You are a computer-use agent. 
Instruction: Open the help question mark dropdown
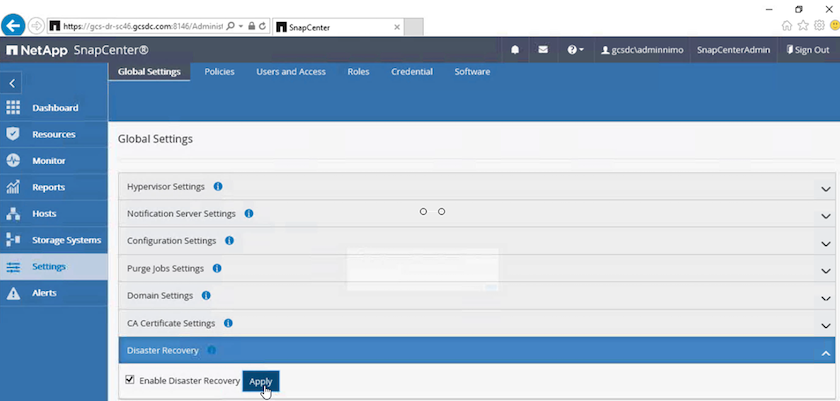coord(575,50)
